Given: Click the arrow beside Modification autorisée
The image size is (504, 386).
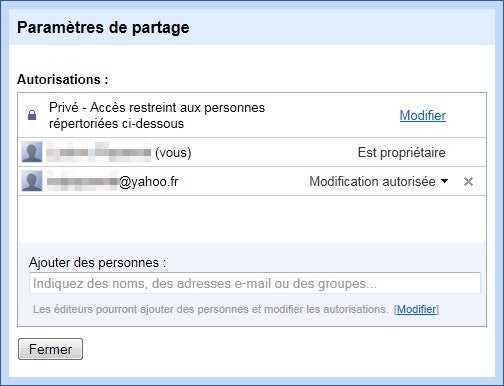Looking at the screenshot, I should pos(444,181).
